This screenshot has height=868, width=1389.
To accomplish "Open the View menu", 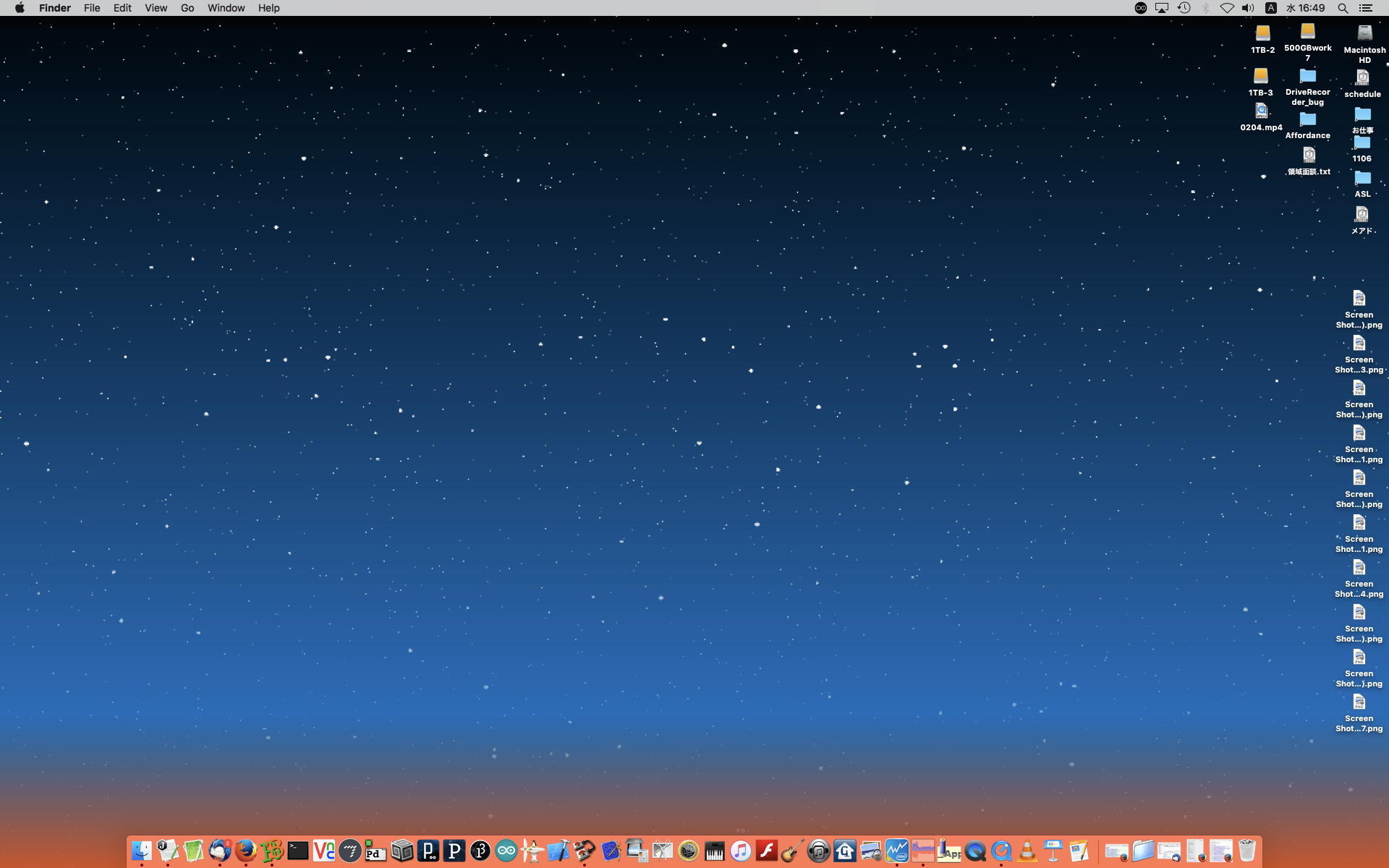I will coord(156,8).
